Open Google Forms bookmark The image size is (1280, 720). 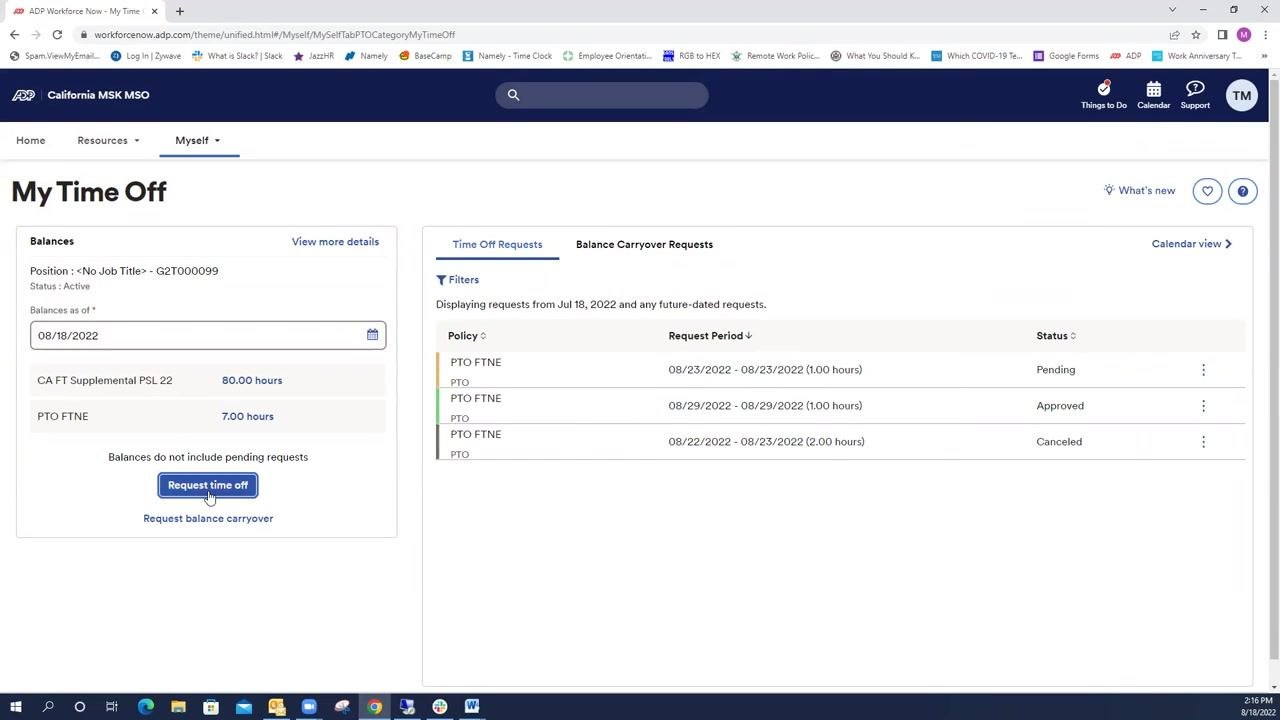coord(1065,56)
